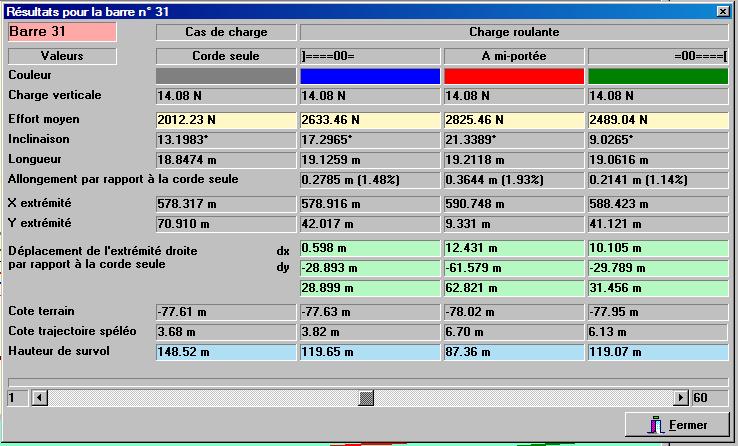Click the total displacement value 31.456 m

coord(658,288)
